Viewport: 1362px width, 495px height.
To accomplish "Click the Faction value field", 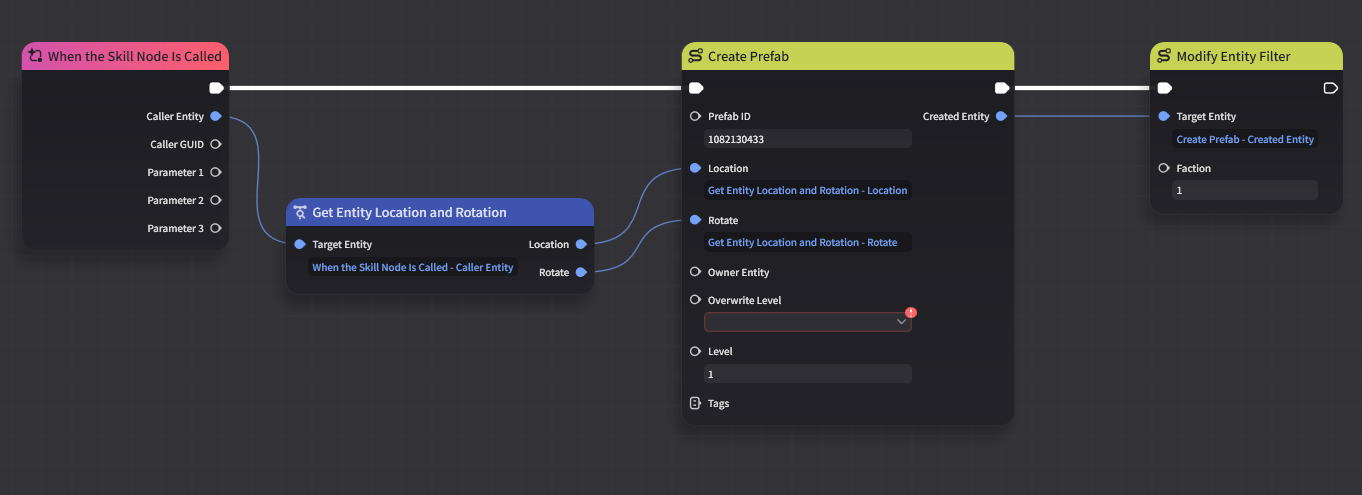I will tap(1245, 190).
